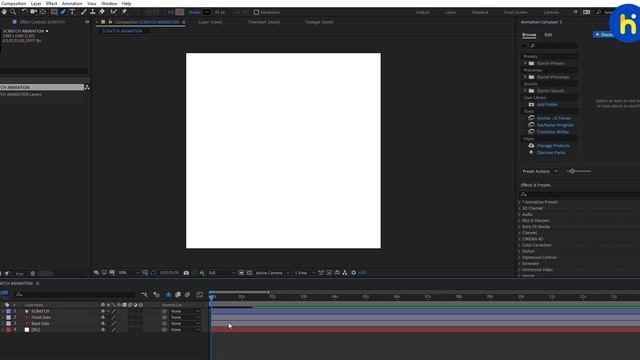Select the Rotation tool
Viewport: 640px width, 360px height.
click(x=24, y=12)
